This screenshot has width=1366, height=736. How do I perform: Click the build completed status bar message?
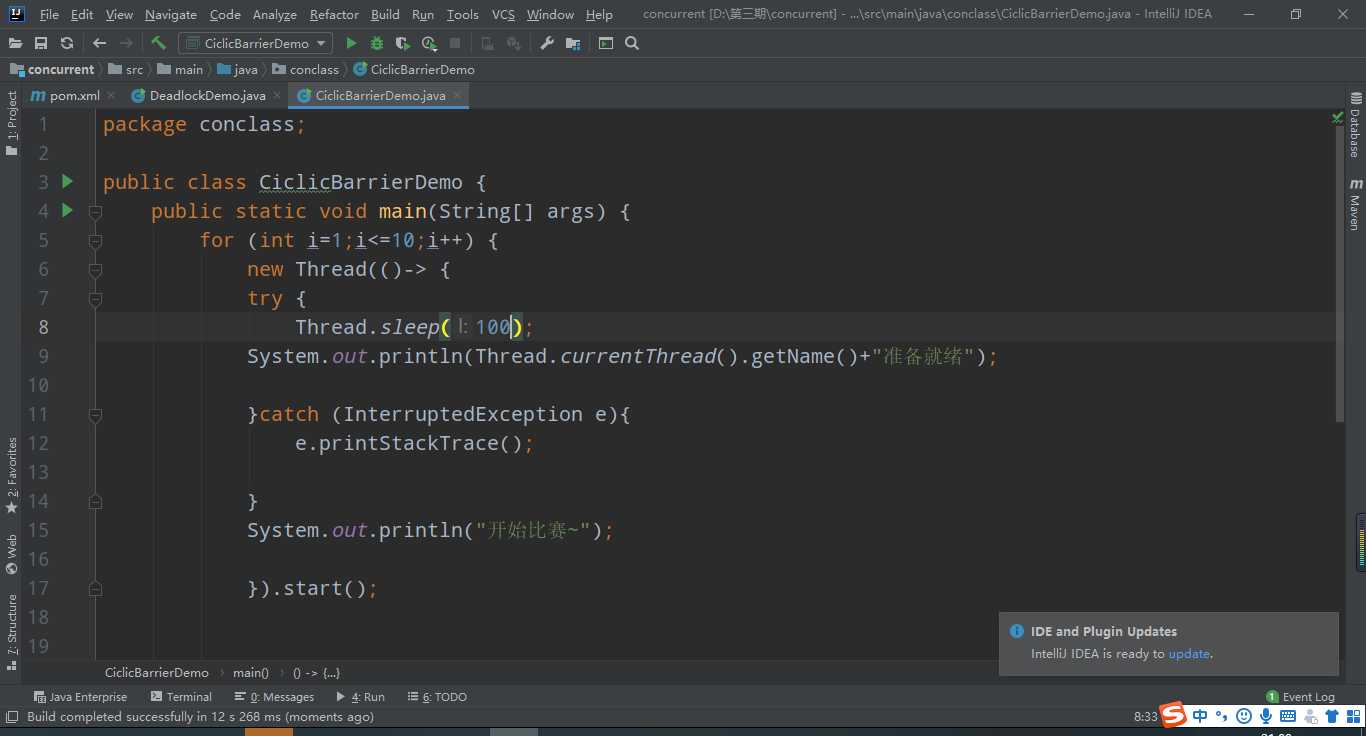[200, 717]
